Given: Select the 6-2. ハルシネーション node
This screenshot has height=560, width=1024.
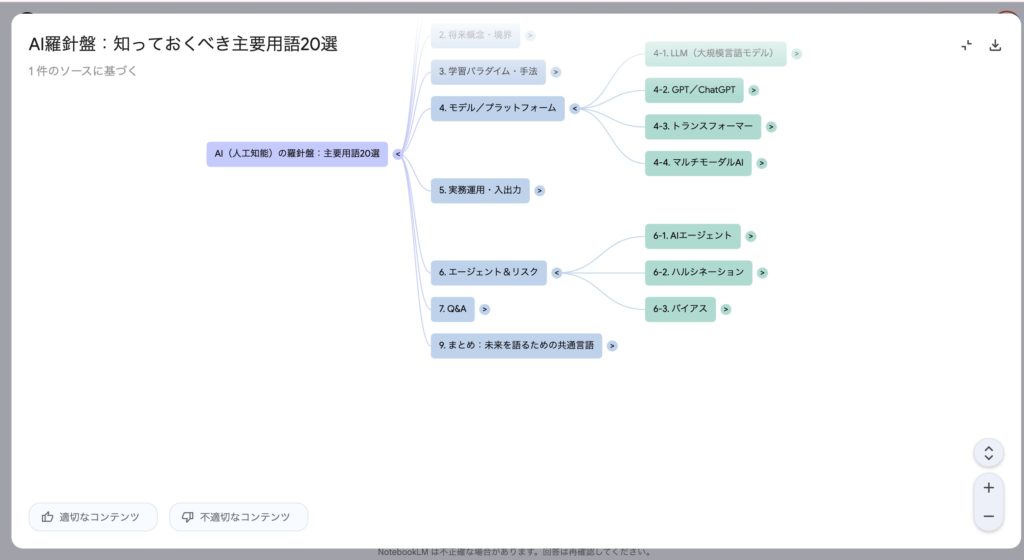Looking at the screenshot, I should click(x=698, y=272).
